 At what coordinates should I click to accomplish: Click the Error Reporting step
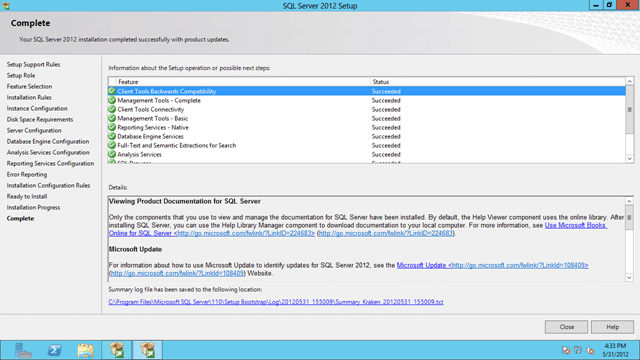pyautogui.click(x=27, y=175)
